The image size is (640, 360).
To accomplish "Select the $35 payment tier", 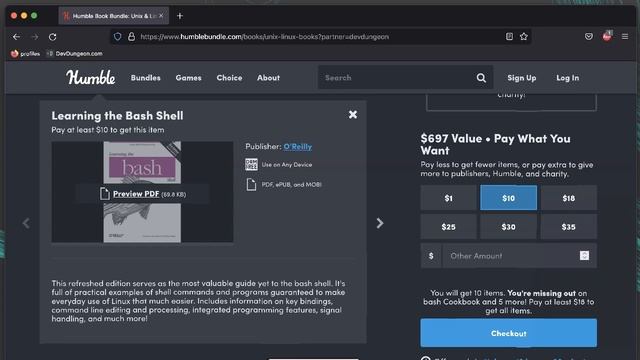I will point(569,227).
